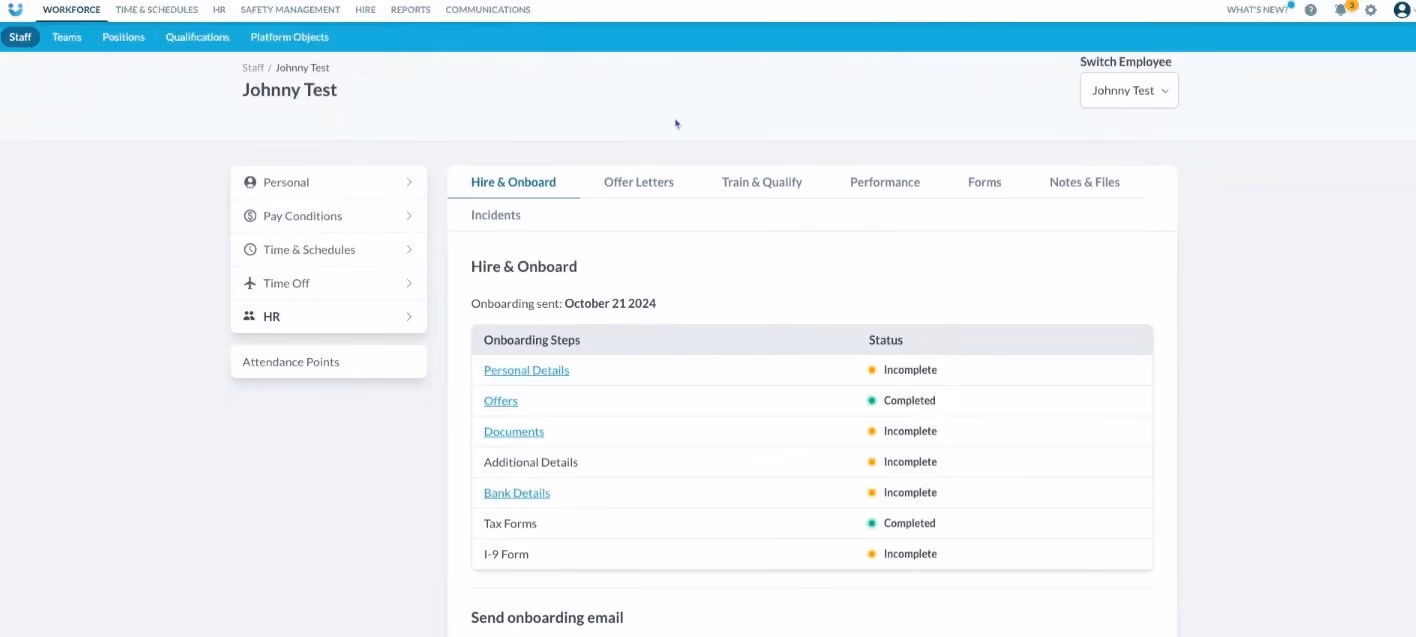Switch to the Performance tab
The image size is (1416, 637).
[x=885, y=182]
